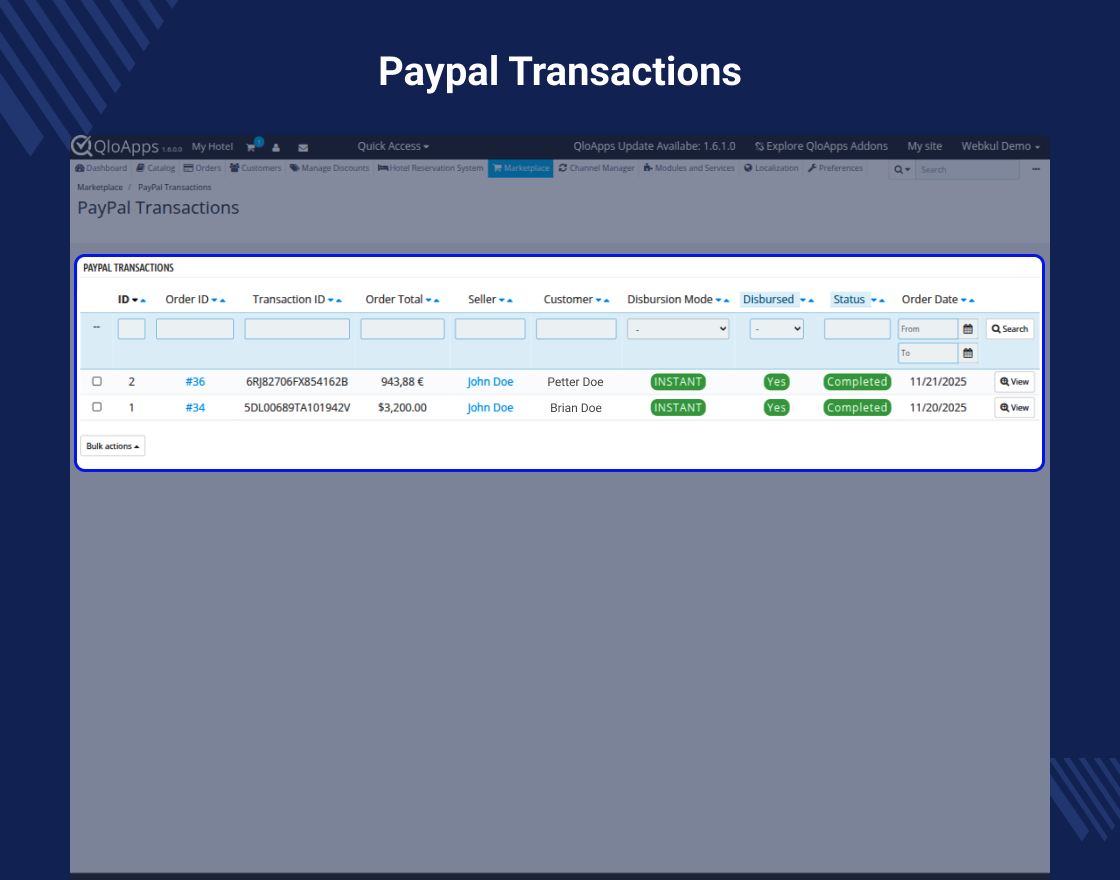Sort Order ID column ascending
The height and width of the screenshot is (880, 1120).
pyautogui.click(x=222, y=300)
